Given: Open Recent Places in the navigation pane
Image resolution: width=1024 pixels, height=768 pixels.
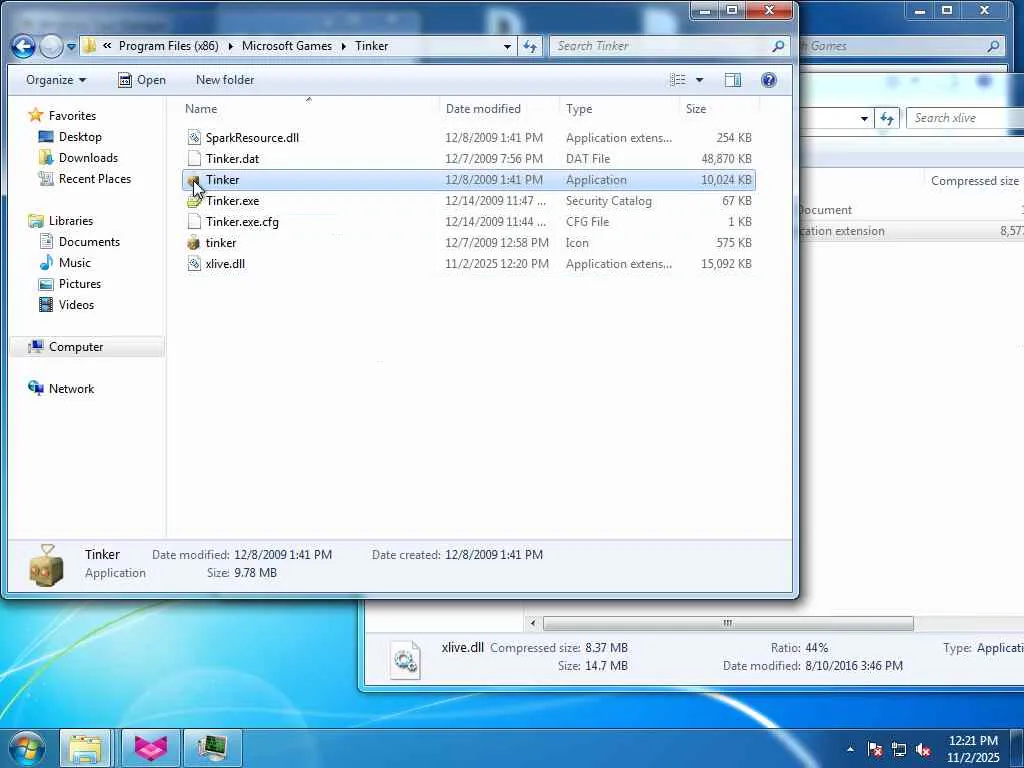Looking at the screenshot, I should 95,178.
